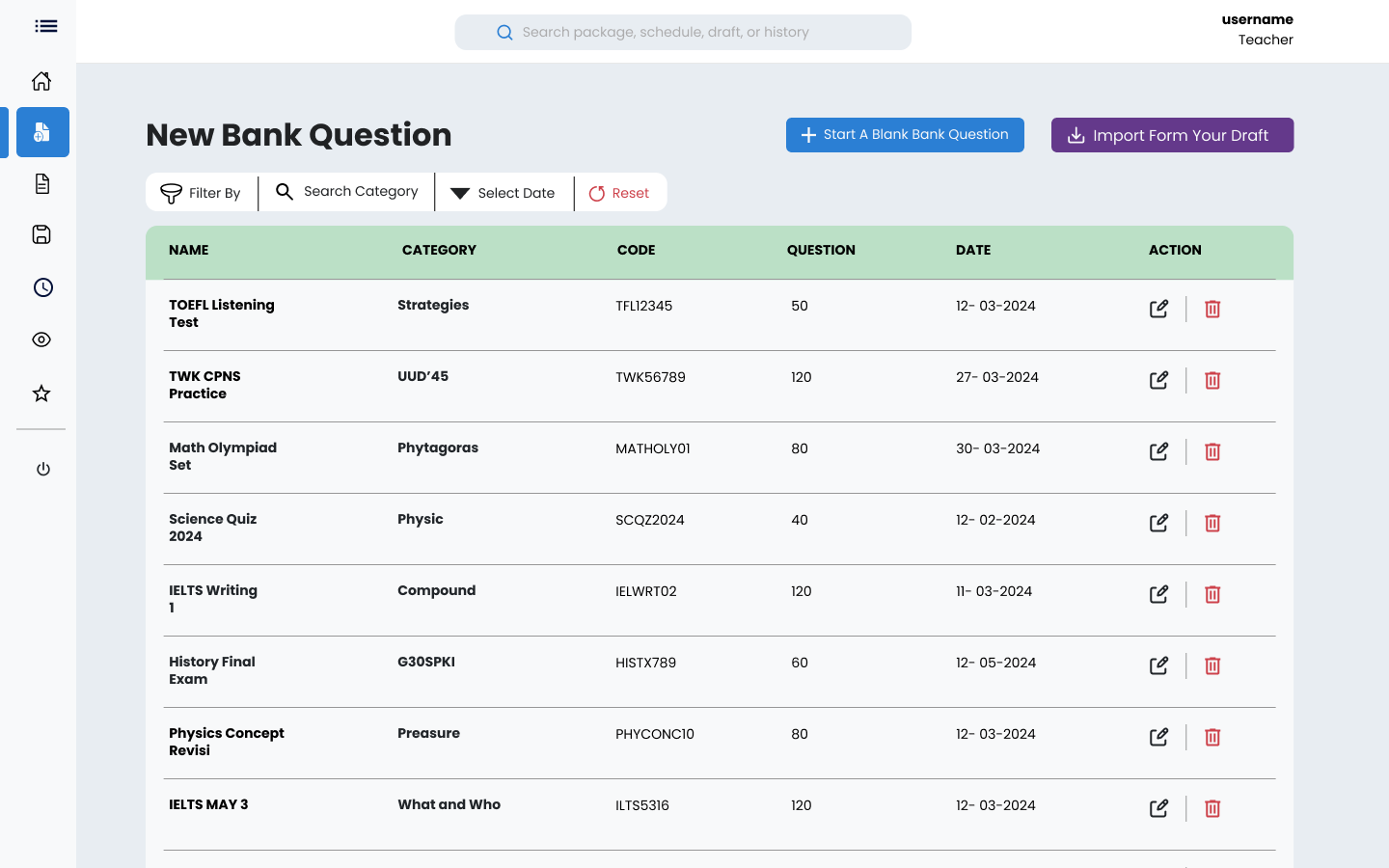Edit the History Final Exam entry
Viewport: 1389px width, 868px height.
pos(1158,665)
